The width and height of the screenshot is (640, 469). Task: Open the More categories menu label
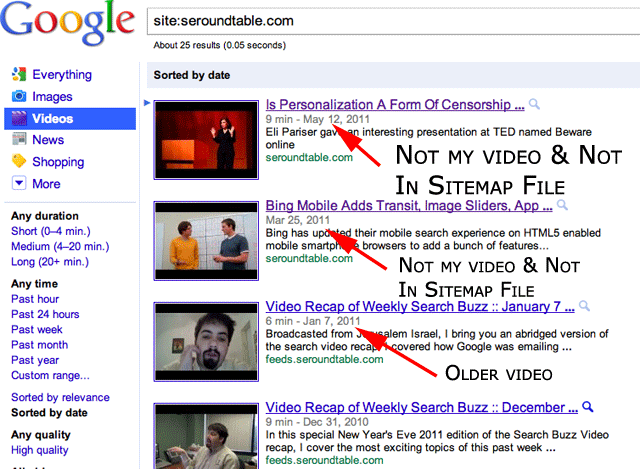pos(47,184)
